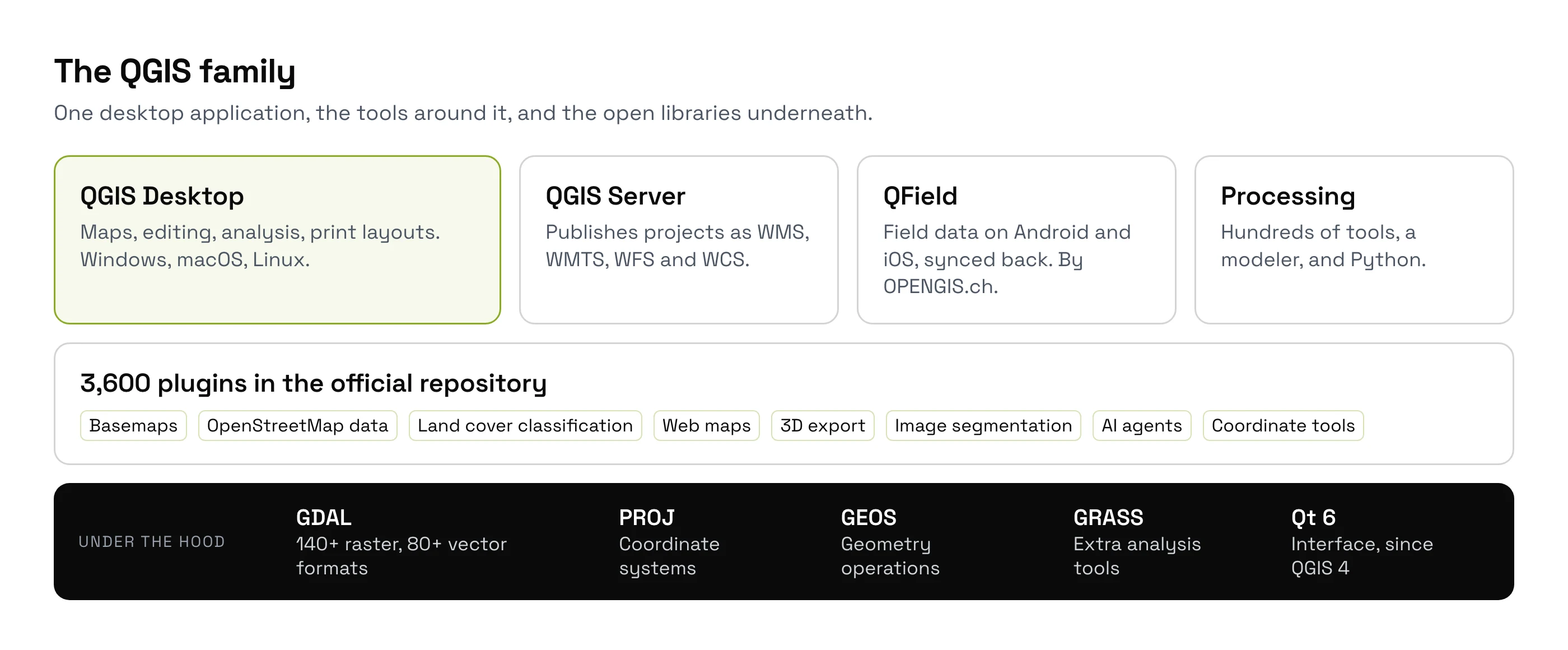Click the '3,600 plugins in the official repository' heading

314,383
